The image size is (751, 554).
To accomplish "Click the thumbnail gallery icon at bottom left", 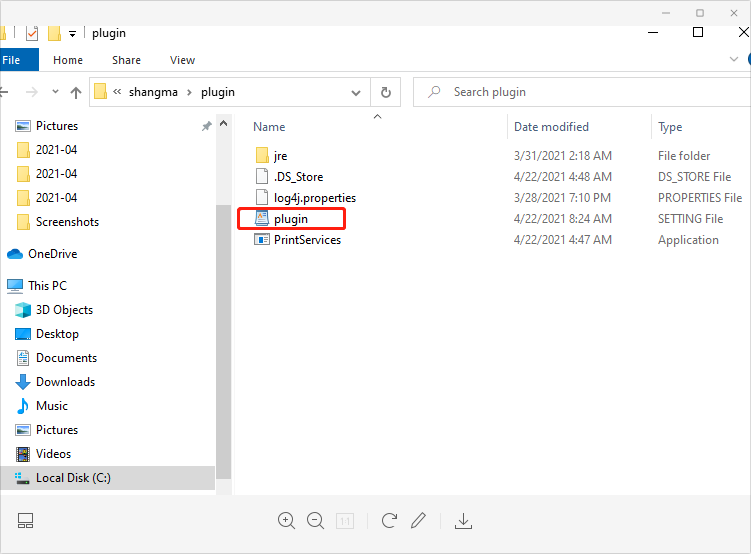I will 25,520.
